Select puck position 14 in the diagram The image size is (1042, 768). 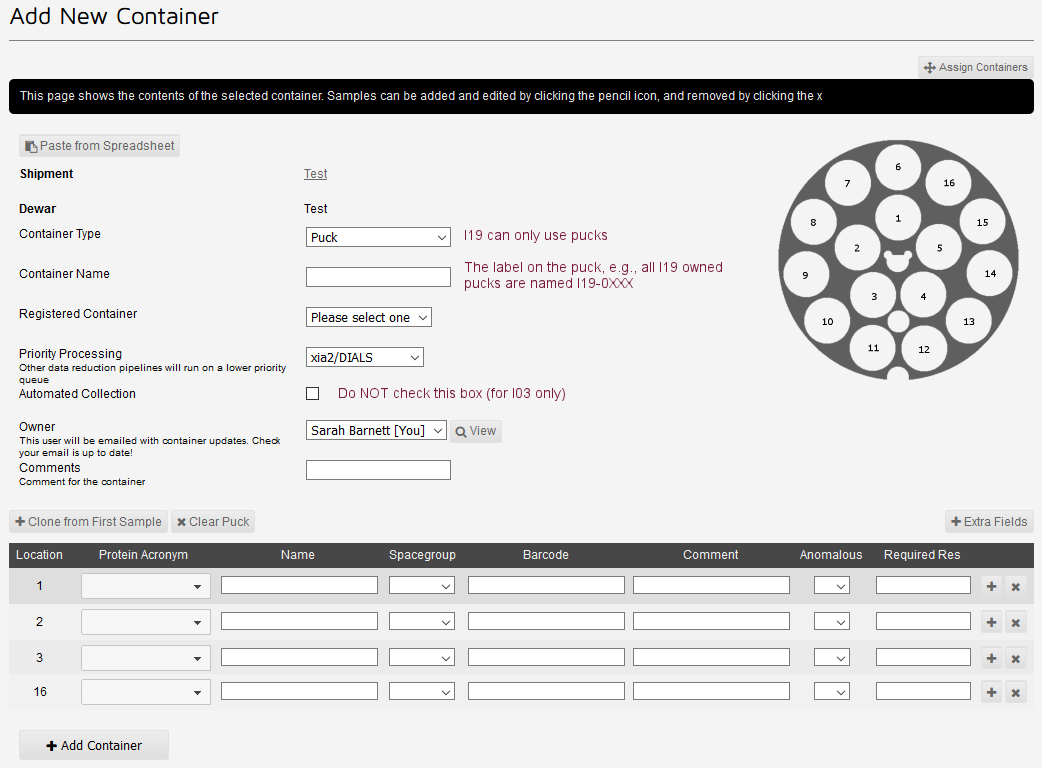pos(990,273)
